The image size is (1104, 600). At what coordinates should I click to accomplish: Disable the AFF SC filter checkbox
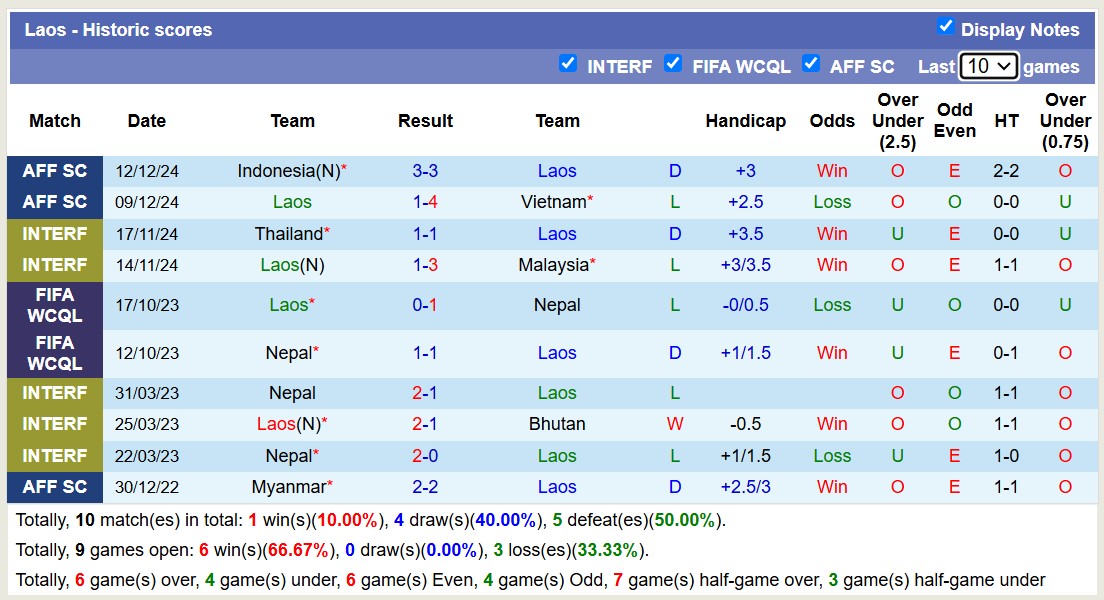tap(811, 63)
